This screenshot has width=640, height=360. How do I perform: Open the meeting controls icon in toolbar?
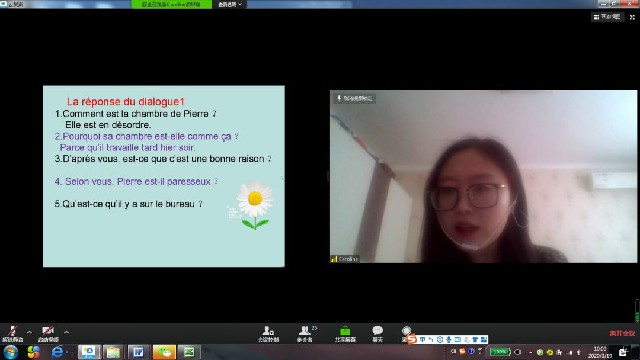268,333
